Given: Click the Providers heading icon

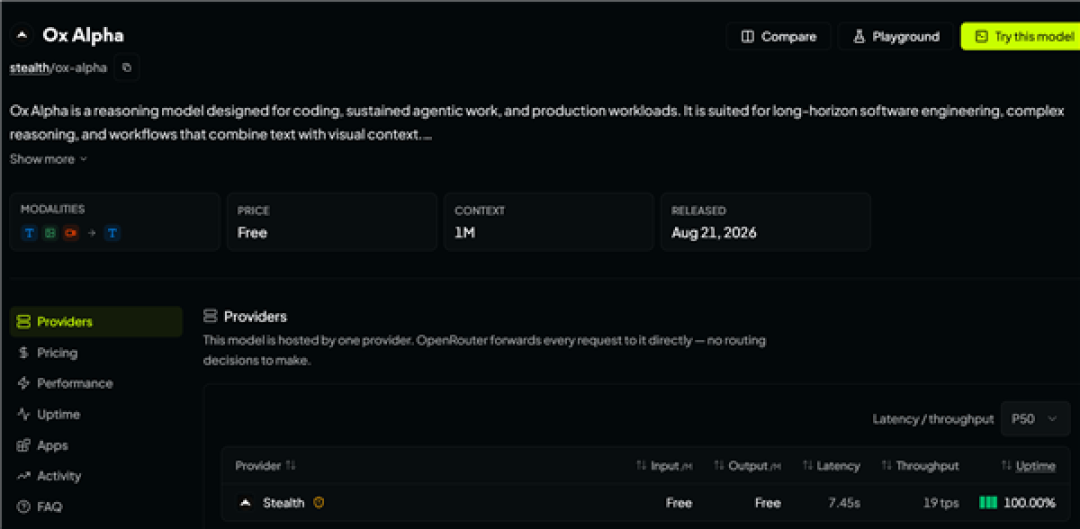Looking at the screenshot, I should tap(210, 316).
